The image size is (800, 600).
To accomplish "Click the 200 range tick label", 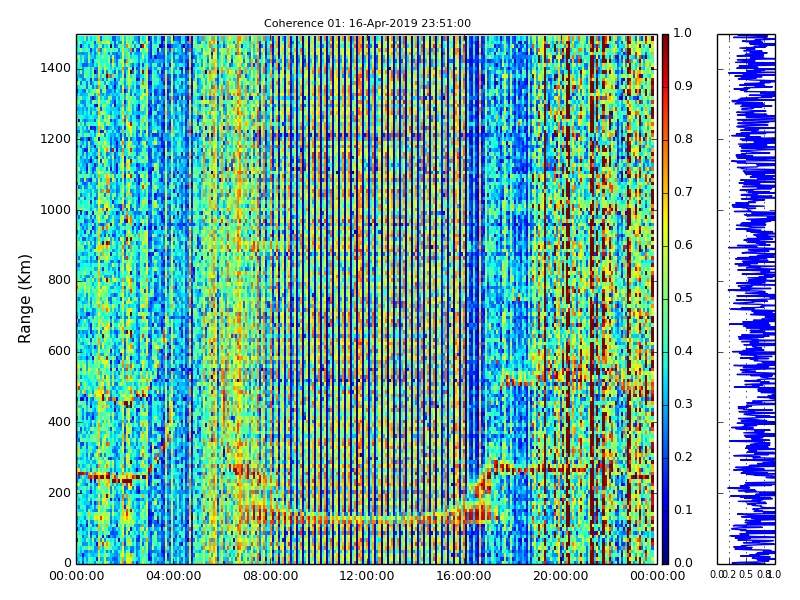I will 59,492.
